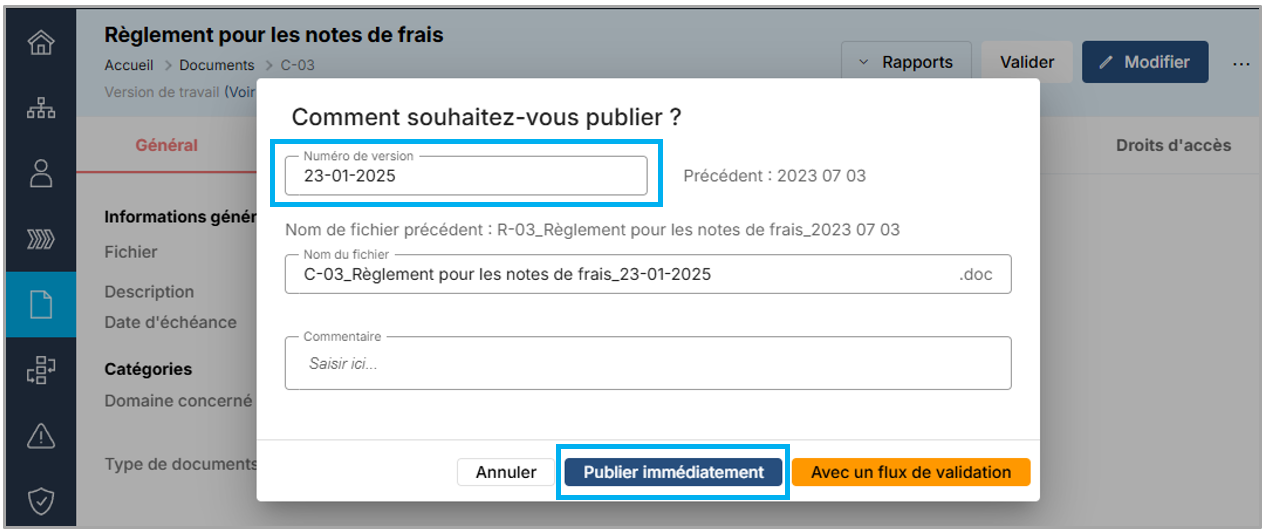
Task: Open the workflow diagram sidebar icon
Action: coord(41,370)
